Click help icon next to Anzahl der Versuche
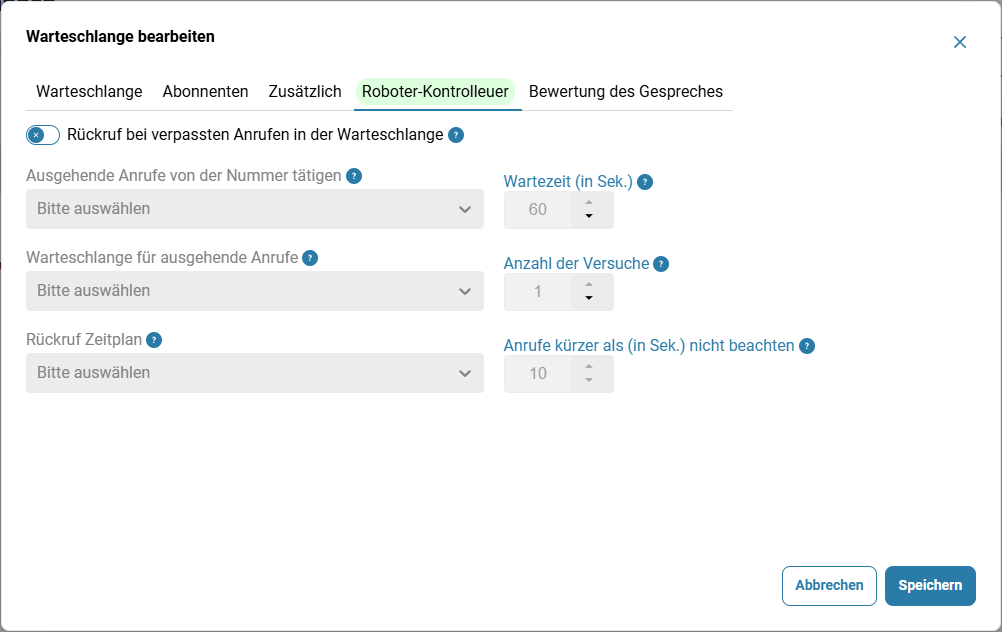The image size is (1002, 632). 661,264
